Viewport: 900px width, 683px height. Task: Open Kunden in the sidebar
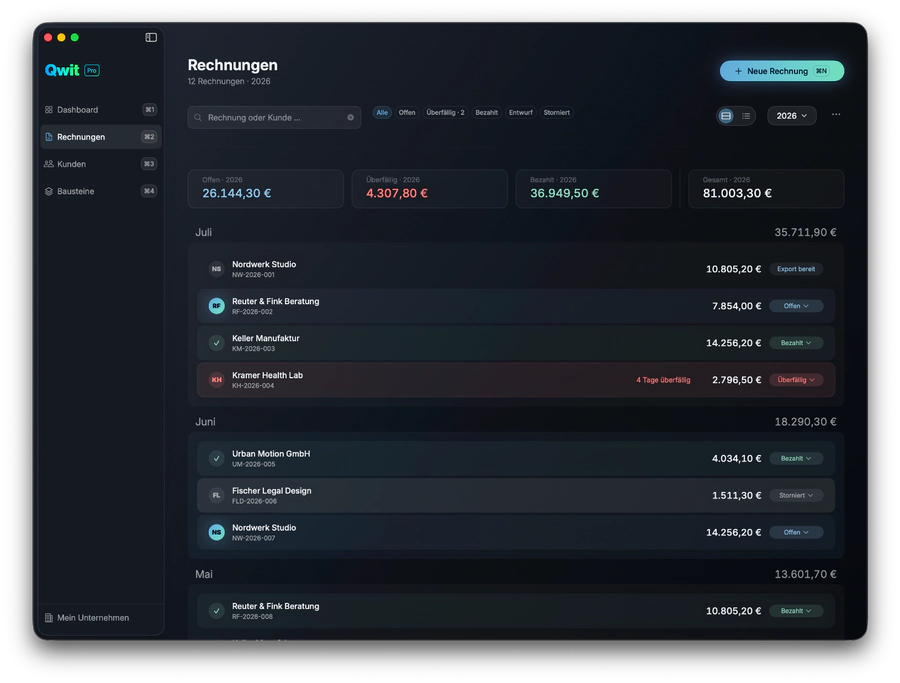(x=100, y=164)
